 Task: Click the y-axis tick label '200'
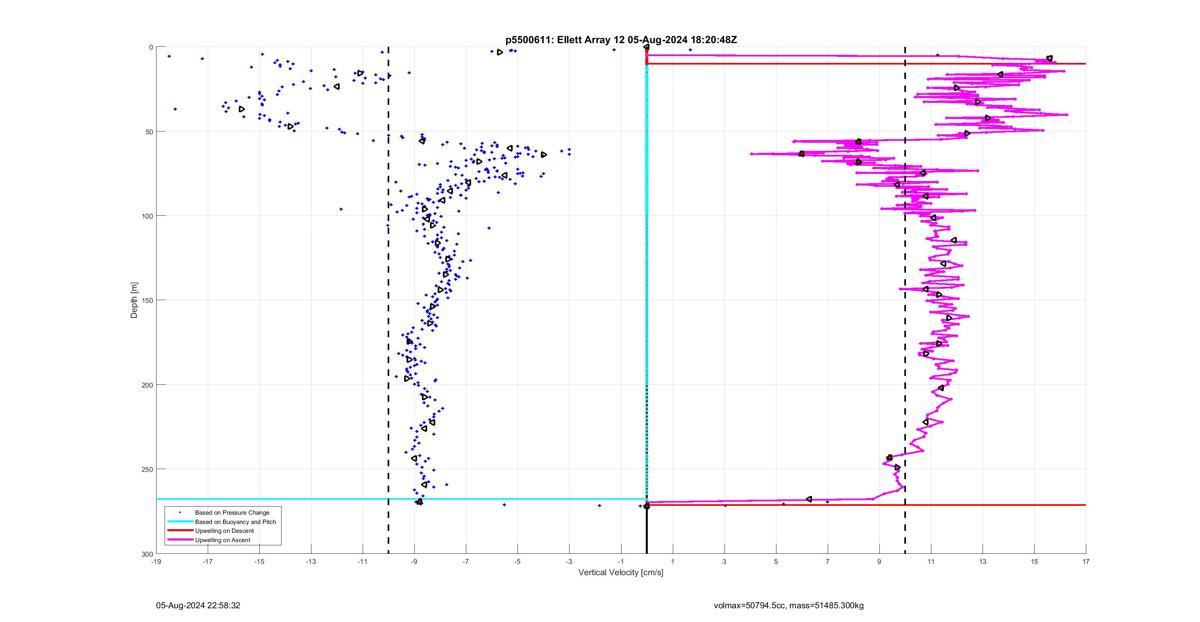tap(146, 385)
